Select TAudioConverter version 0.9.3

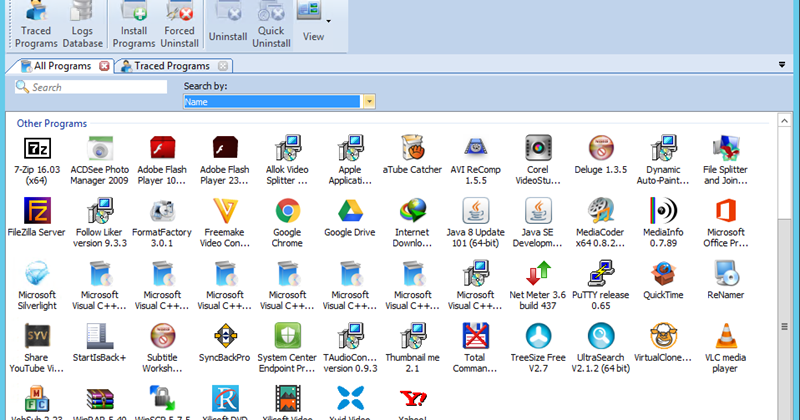tap(350, 348)
